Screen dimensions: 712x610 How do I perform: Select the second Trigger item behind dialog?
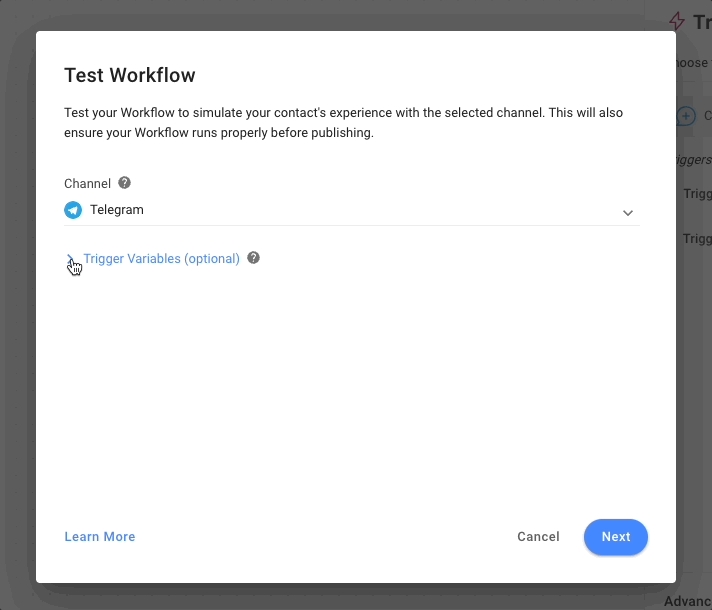pyautogui.click(x=697, y=238)
